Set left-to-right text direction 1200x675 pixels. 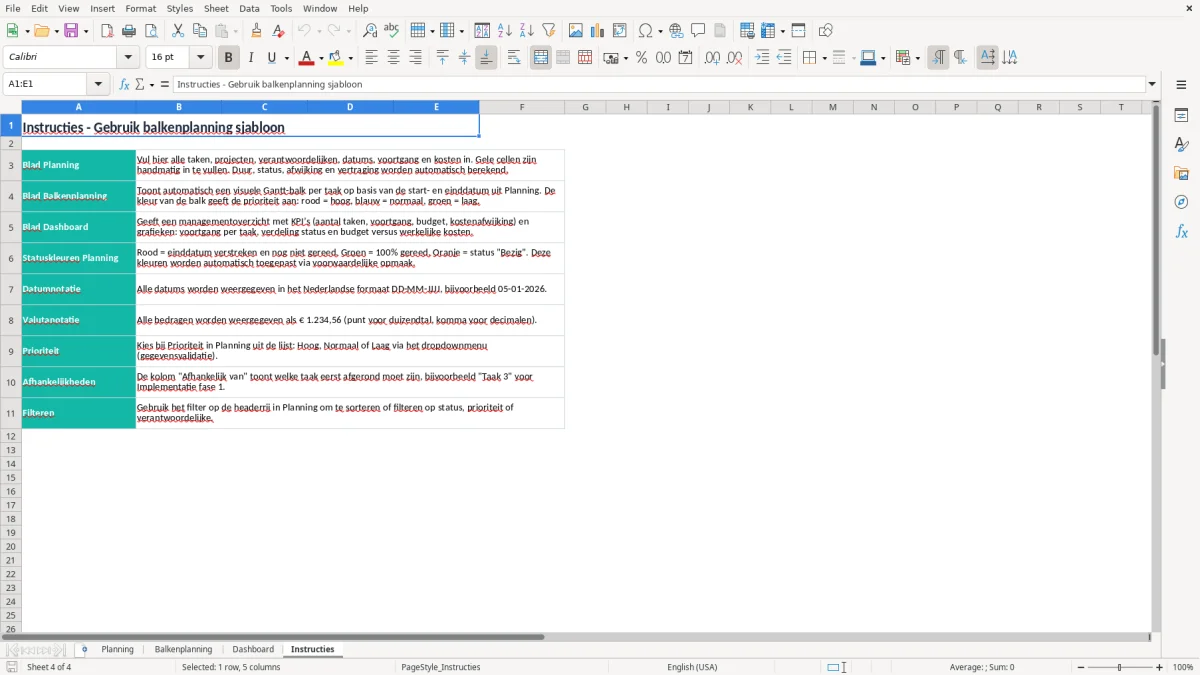(938, 58)
